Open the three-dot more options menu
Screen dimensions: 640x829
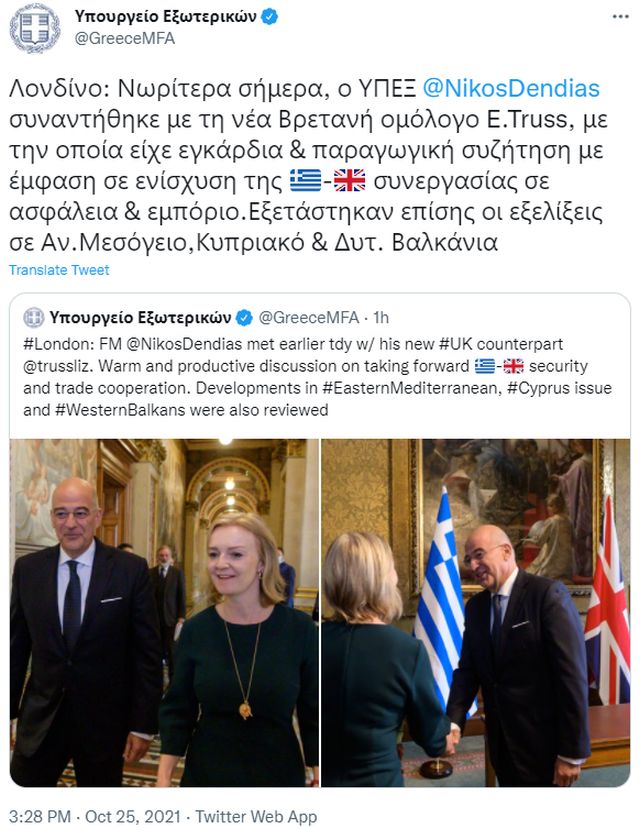click(620, 17)
